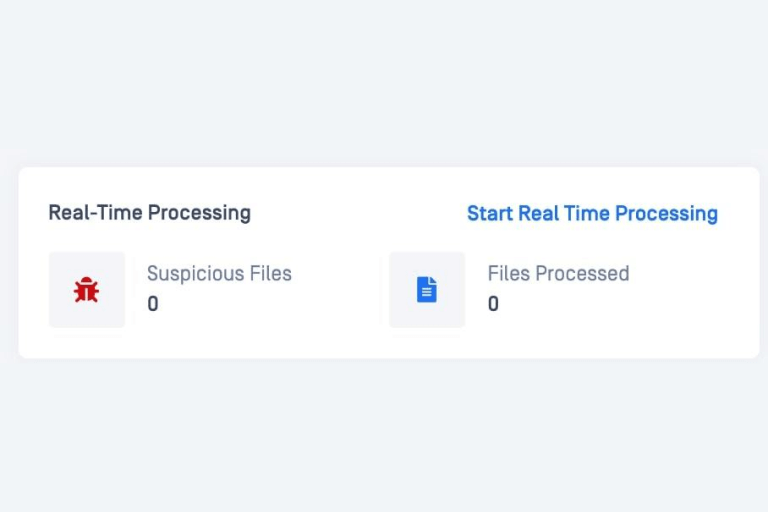Viewport: 768px width, 512px height.
Task: Click the Files Processed count of 0
Action: point(493,304)
